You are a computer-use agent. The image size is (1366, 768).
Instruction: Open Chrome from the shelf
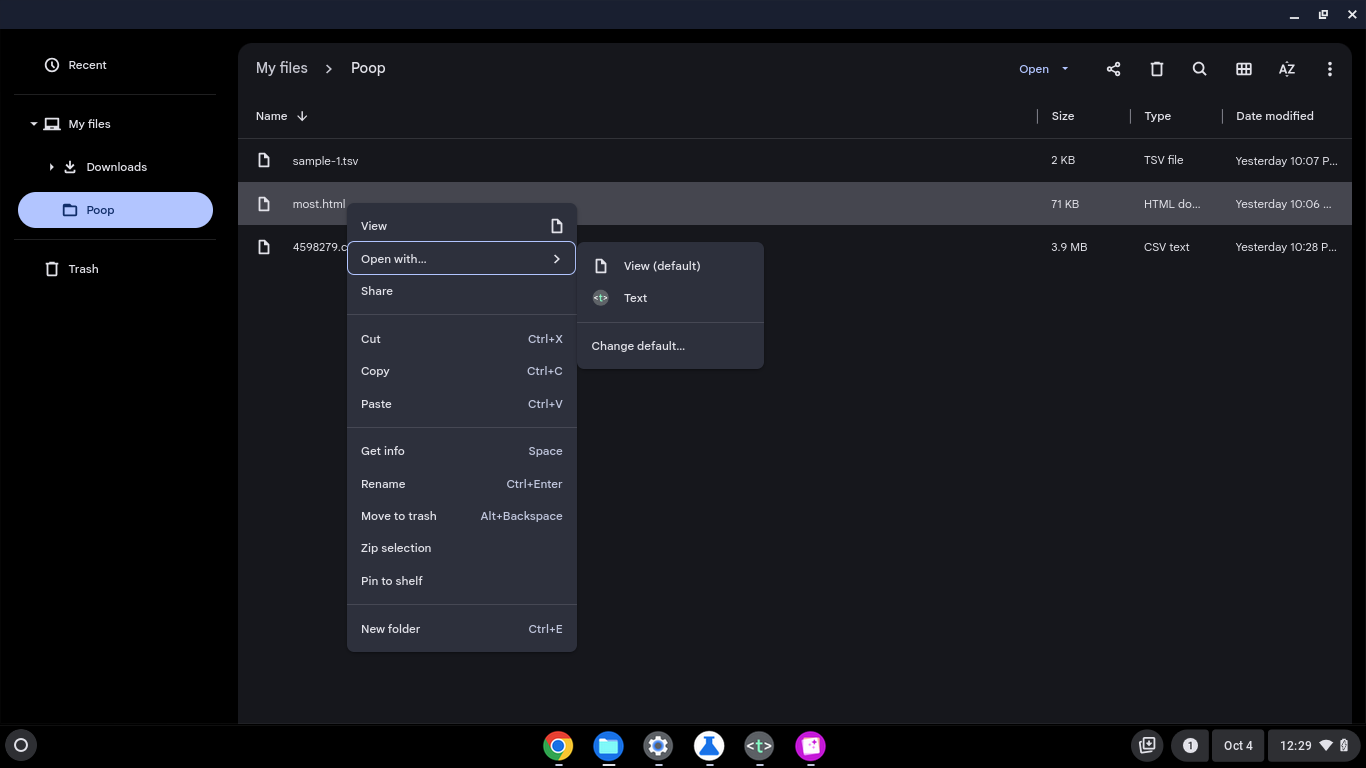558,746
